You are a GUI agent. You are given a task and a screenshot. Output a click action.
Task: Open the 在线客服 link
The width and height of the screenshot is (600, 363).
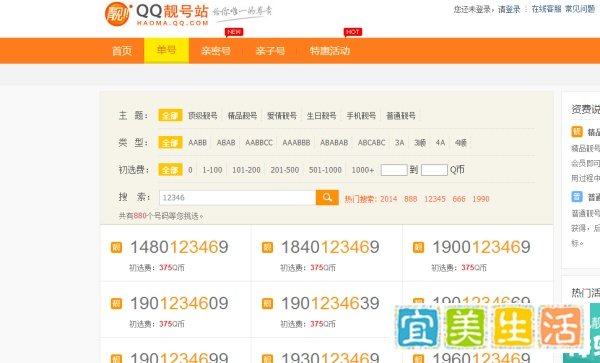click(x=546, y=10)
